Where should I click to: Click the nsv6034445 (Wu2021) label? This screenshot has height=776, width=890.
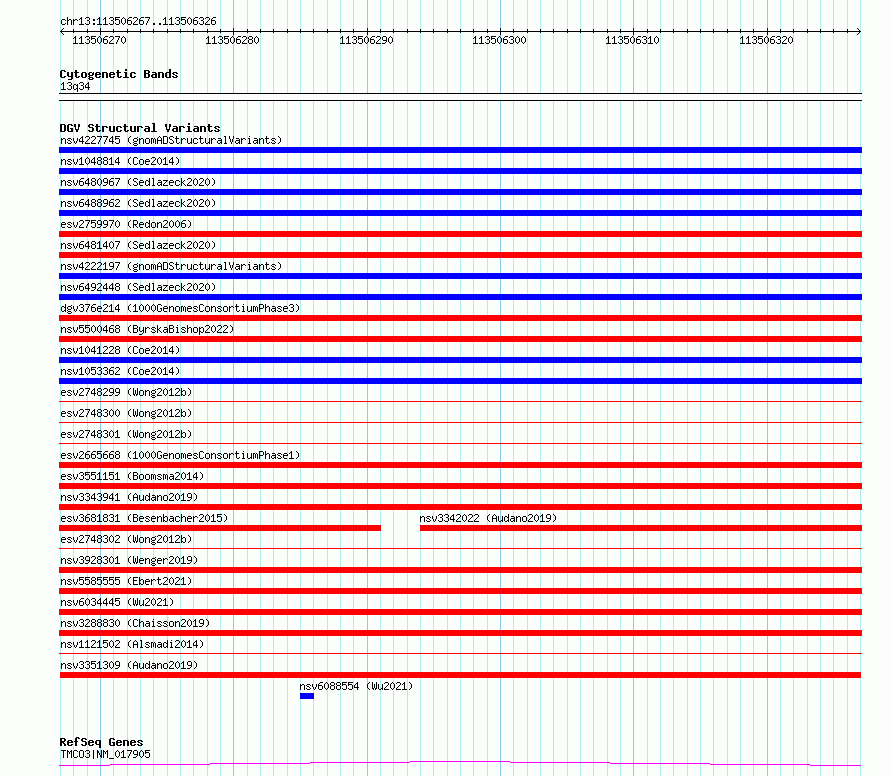click(x=117, y=602)
